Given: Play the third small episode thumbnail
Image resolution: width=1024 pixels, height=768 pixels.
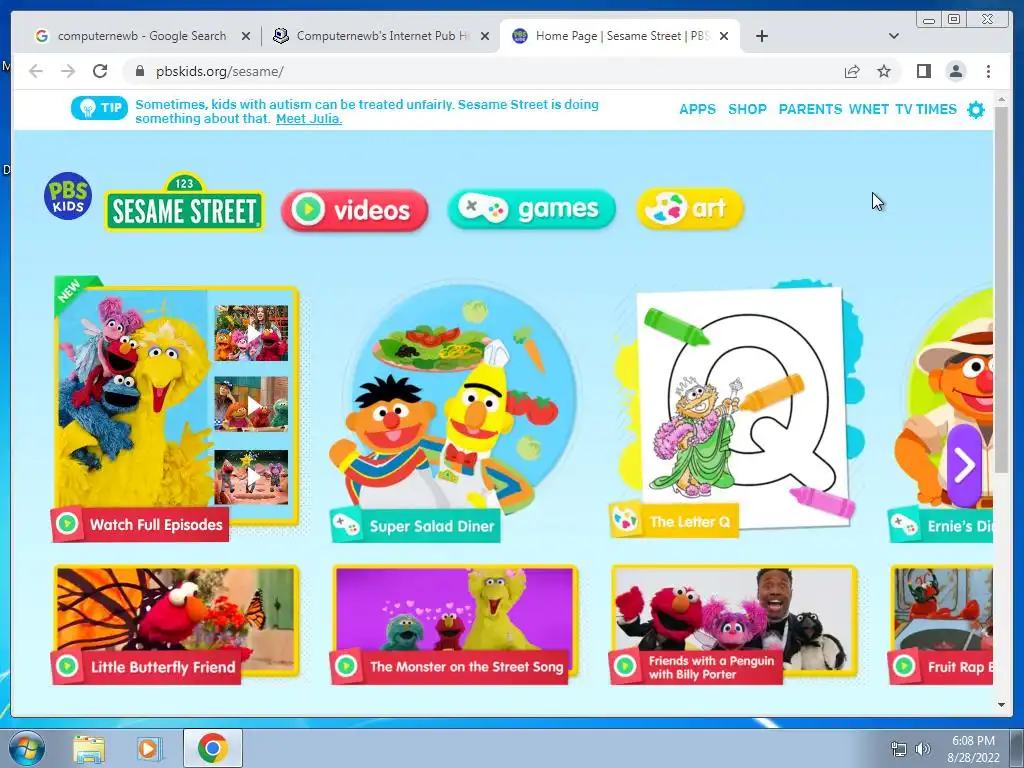Looking at the screenshot, I should pyautogui.click(x=251, y=477).
